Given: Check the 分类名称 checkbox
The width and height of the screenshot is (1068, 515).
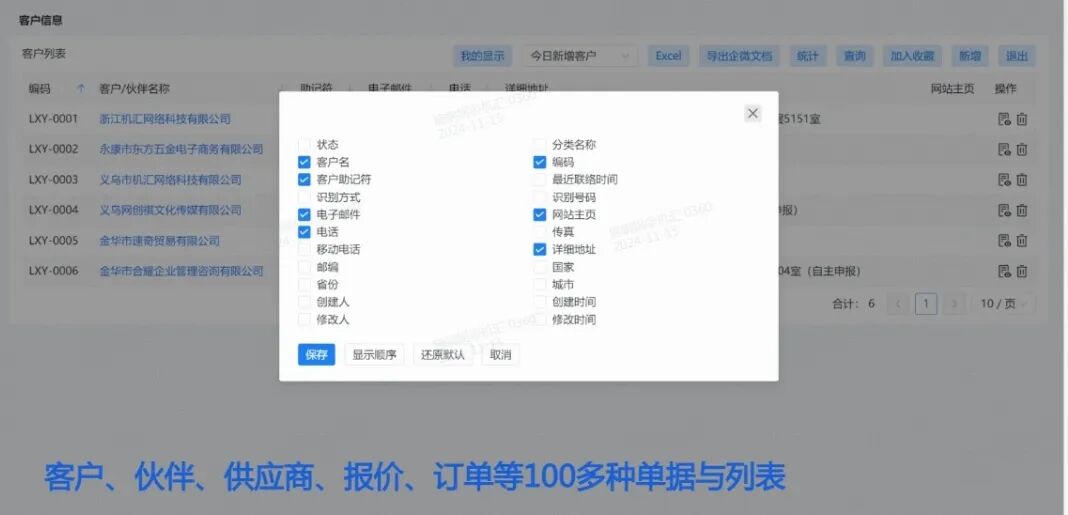Looking at the screenshot, I should point(539,144).
